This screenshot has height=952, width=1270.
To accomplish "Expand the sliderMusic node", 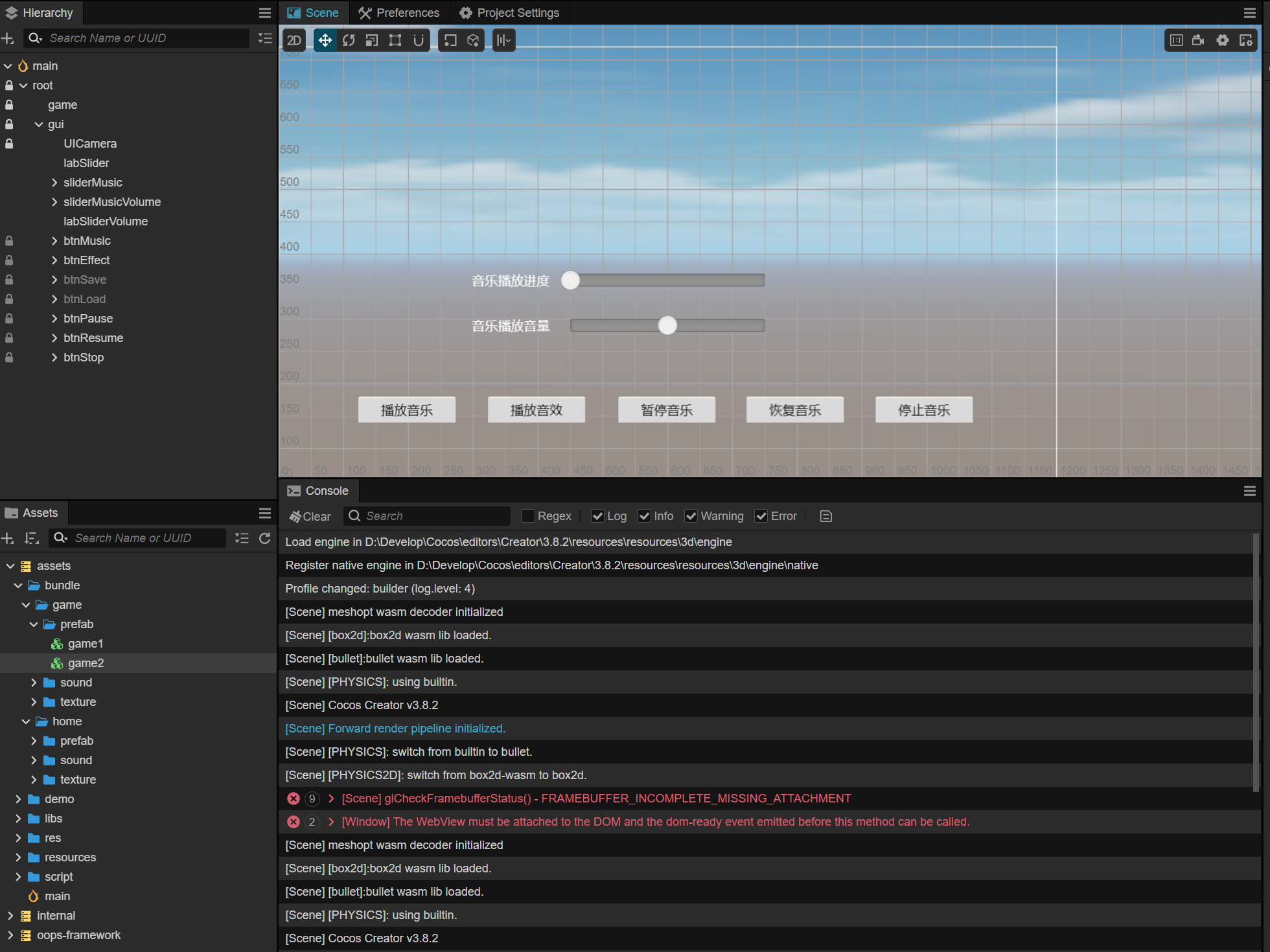I will (x=54, y=183).
